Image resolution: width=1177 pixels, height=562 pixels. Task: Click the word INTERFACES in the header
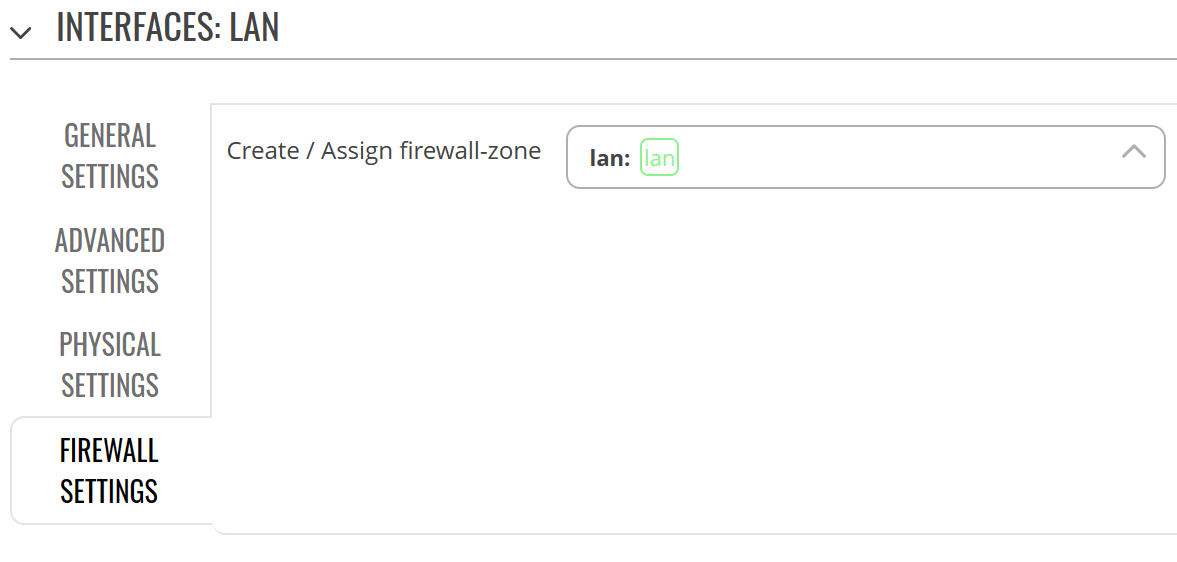134,27
